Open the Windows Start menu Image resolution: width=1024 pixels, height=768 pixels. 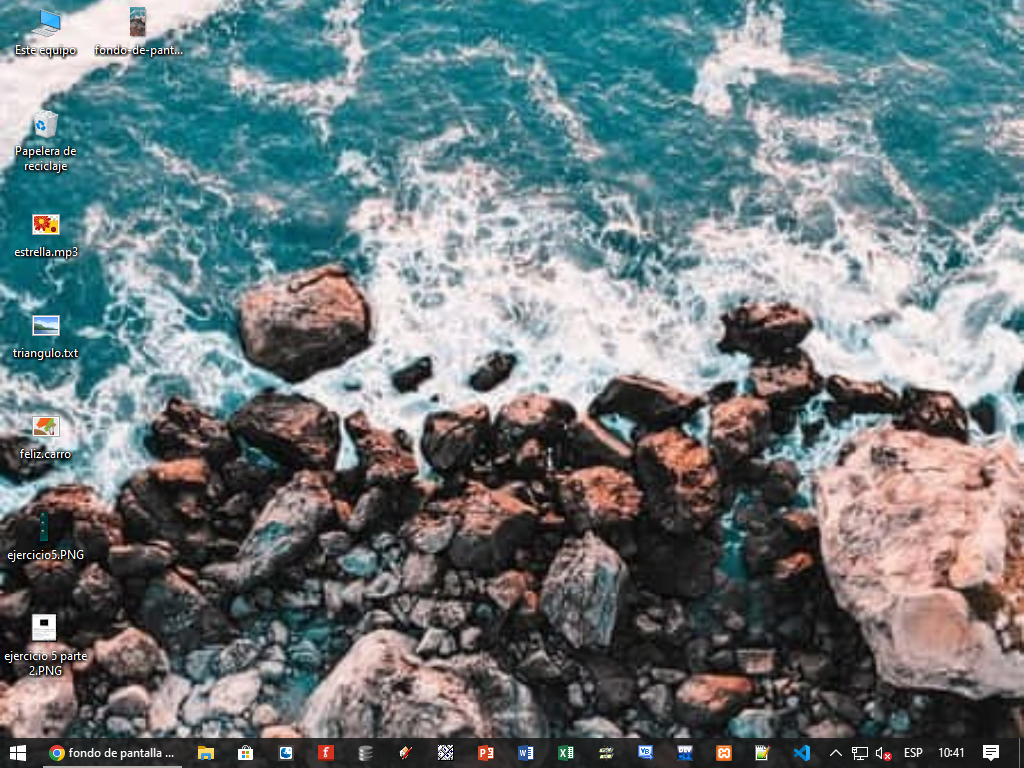click(x=17, y=753)
